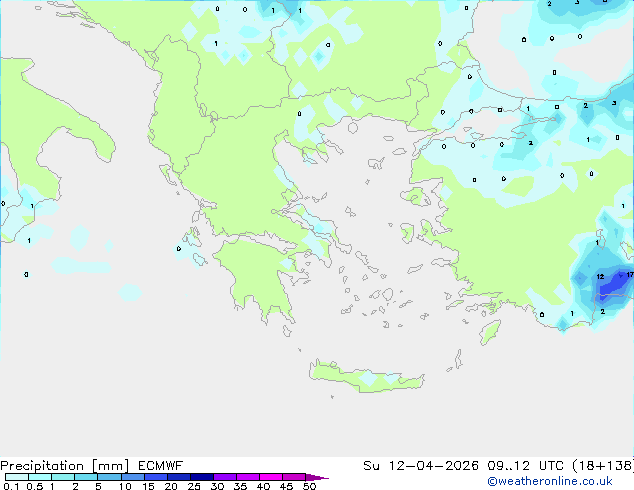Click the 15–20 mm legend swatch
Screen dimensions: 634x490
pyautogui.click(x=156, y=477)
